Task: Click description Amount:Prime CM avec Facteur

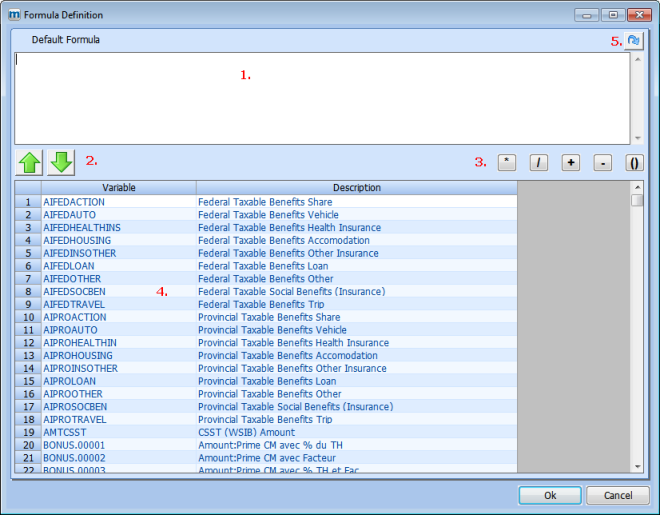Action: 267,458
